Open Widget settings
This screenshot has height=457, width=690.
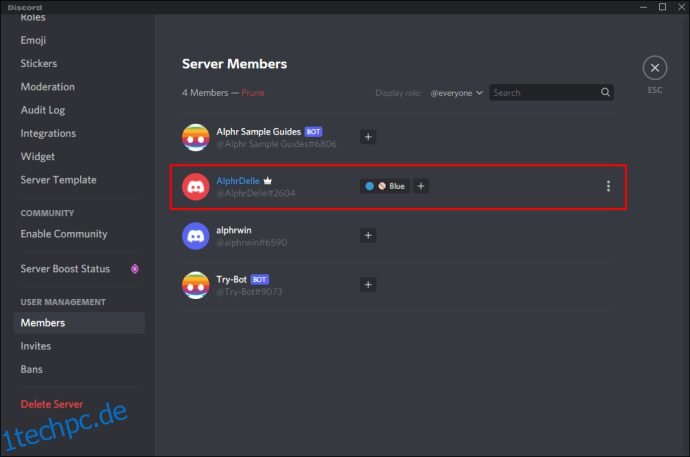coord(37,157)
